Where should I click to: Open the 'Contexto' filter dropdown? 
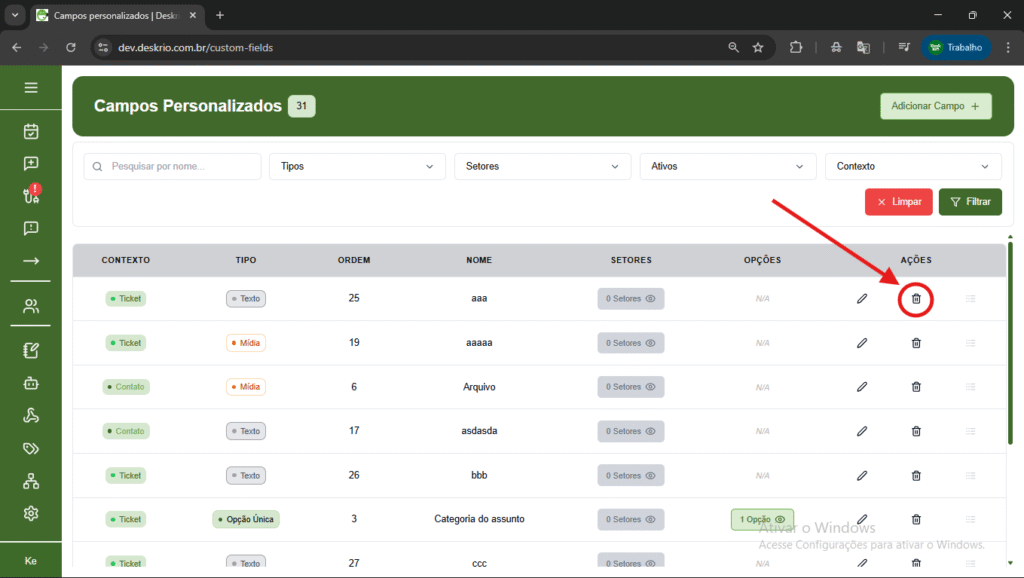coord(912,166)
